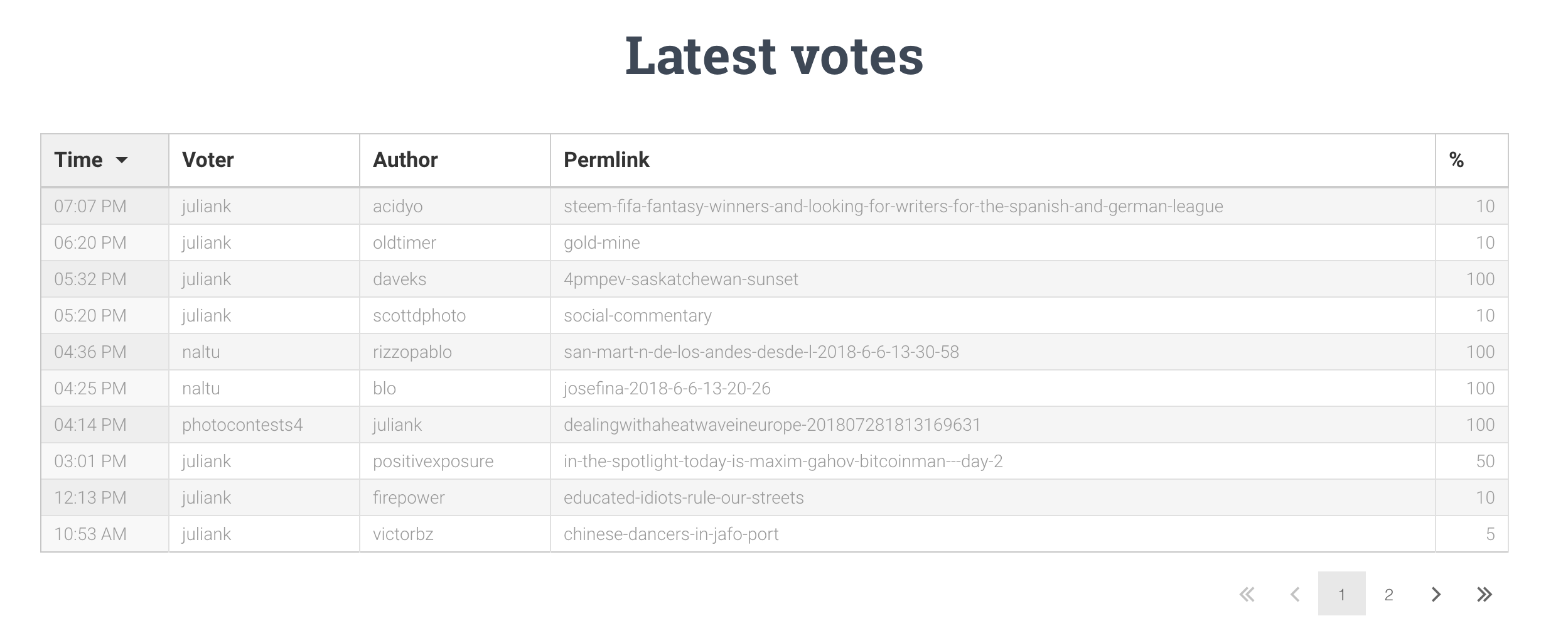Viewport: 1568px width, 638px height.
Task: Select page 1 in pagination
Action: tap(1341, 593)
